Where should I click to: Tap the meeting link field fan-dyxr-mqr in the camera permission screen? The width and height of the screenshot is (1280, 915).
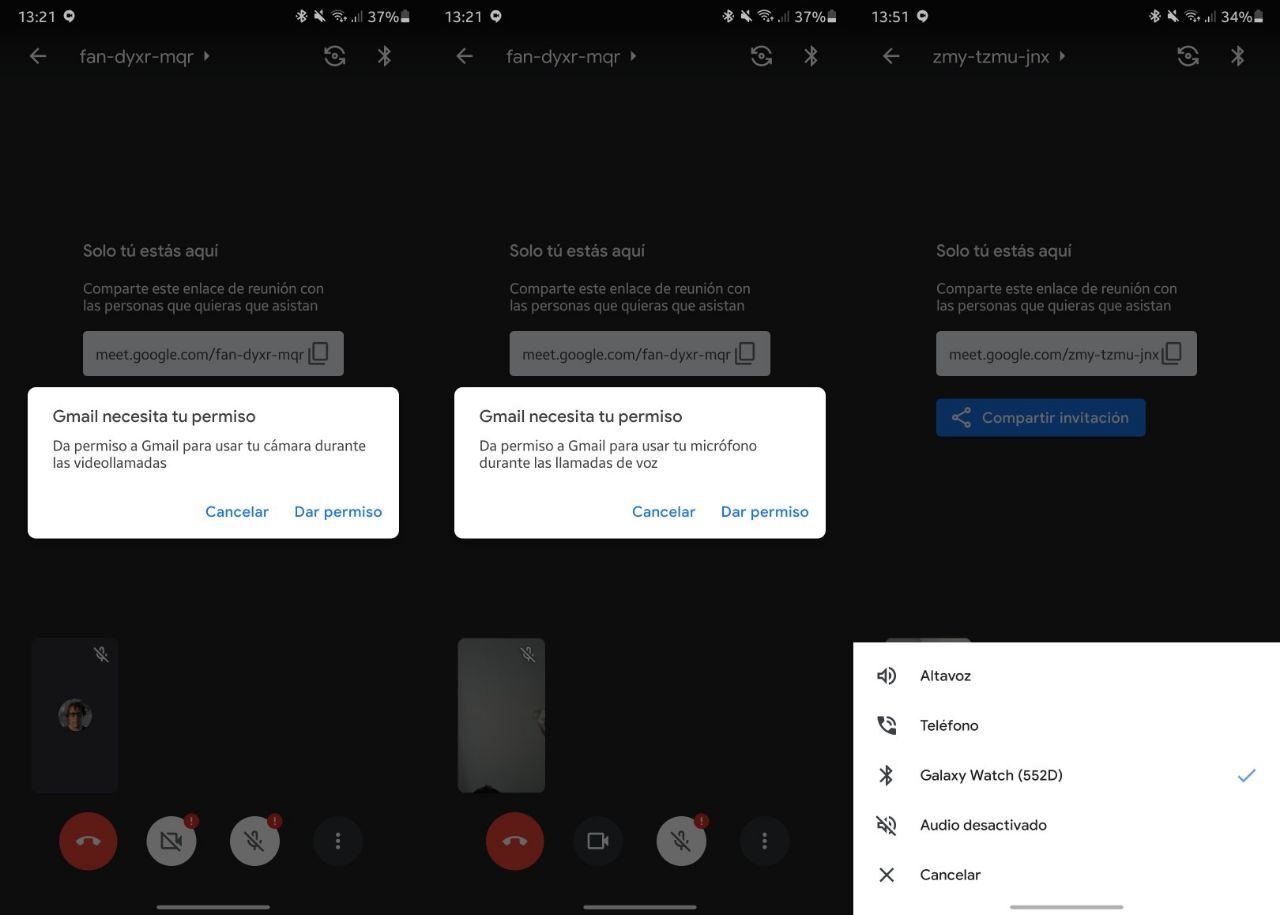(213, 354)
